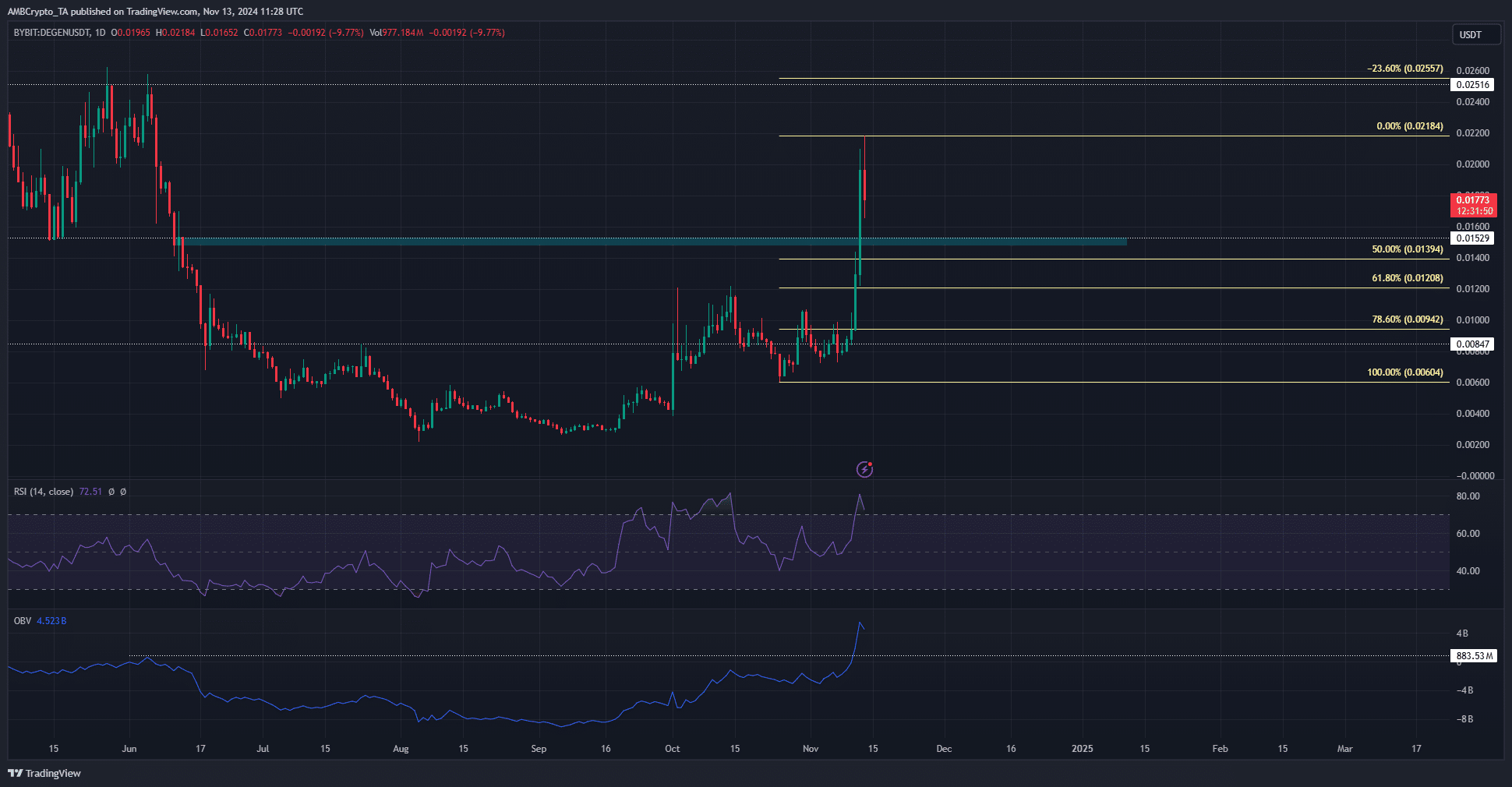Select the 50.00% (0.01394) Fibonacci label

coord(1408,249)
